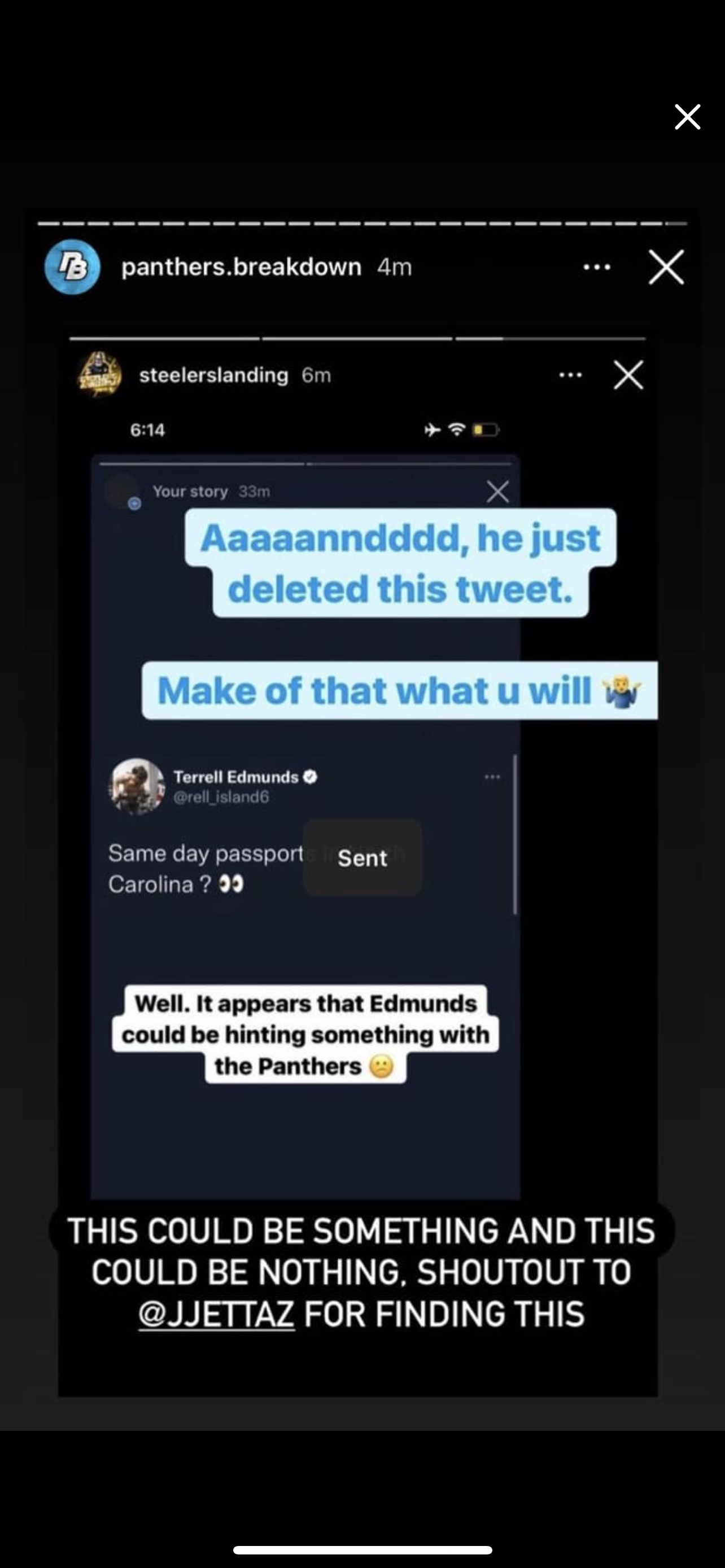725x1568 pixels.
Task: Tap the Terrell Edmunds profile picture
Action: pos(137,786)
